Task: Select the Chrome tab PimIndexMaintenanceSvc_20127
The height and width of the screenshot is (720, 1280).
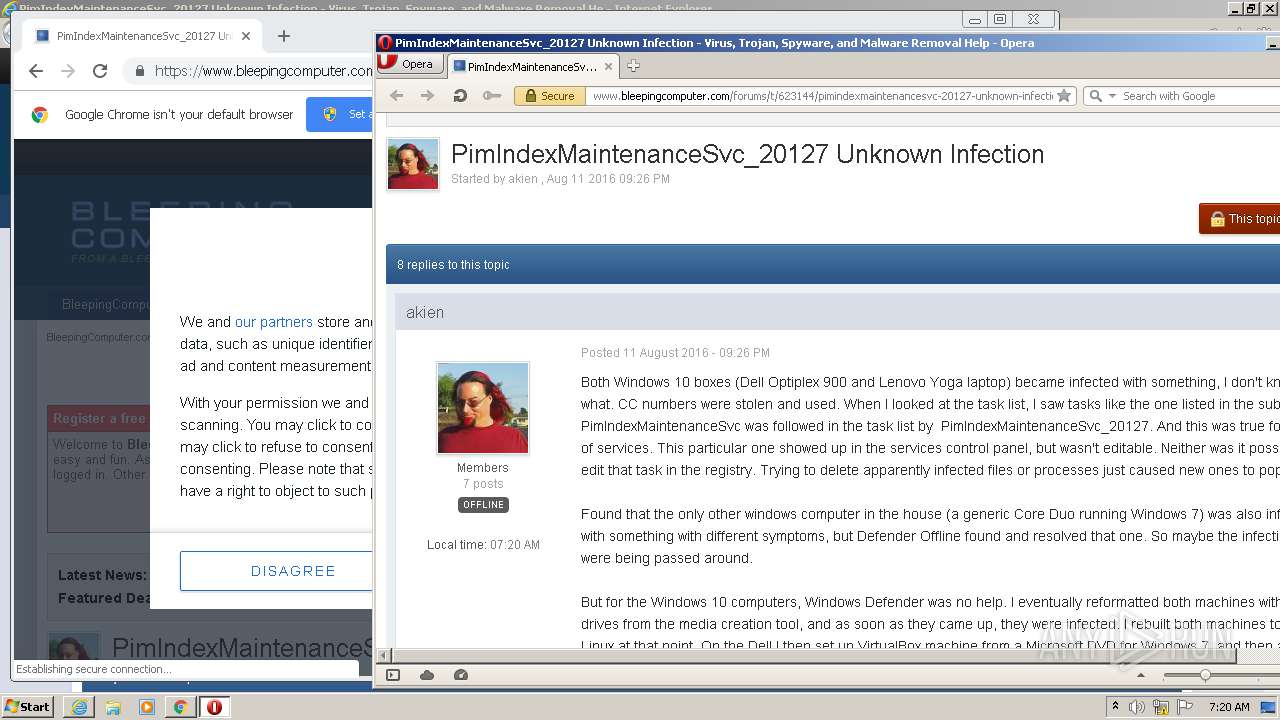Action: pyautogui.click(x=141, y=36)
